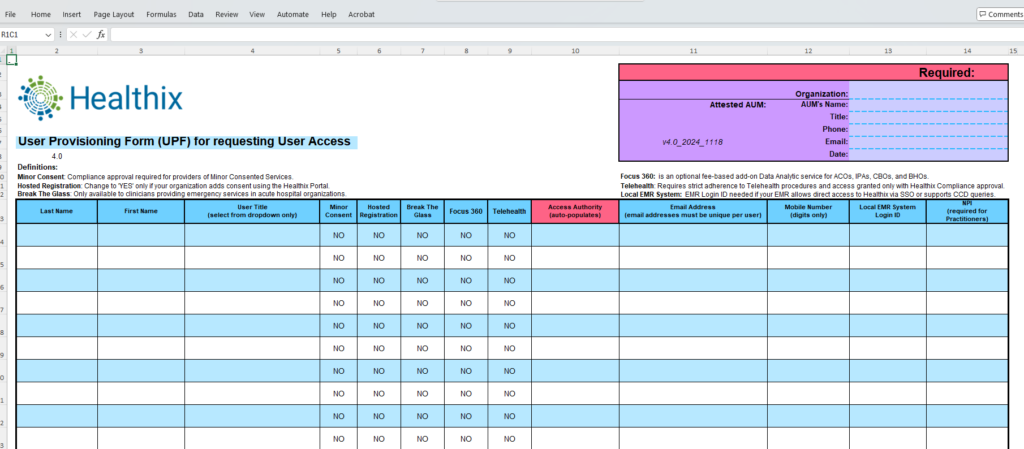The image size is (1024, 449).
Task: Click the Name Box showing R1C1
Action: click(22, 35)
